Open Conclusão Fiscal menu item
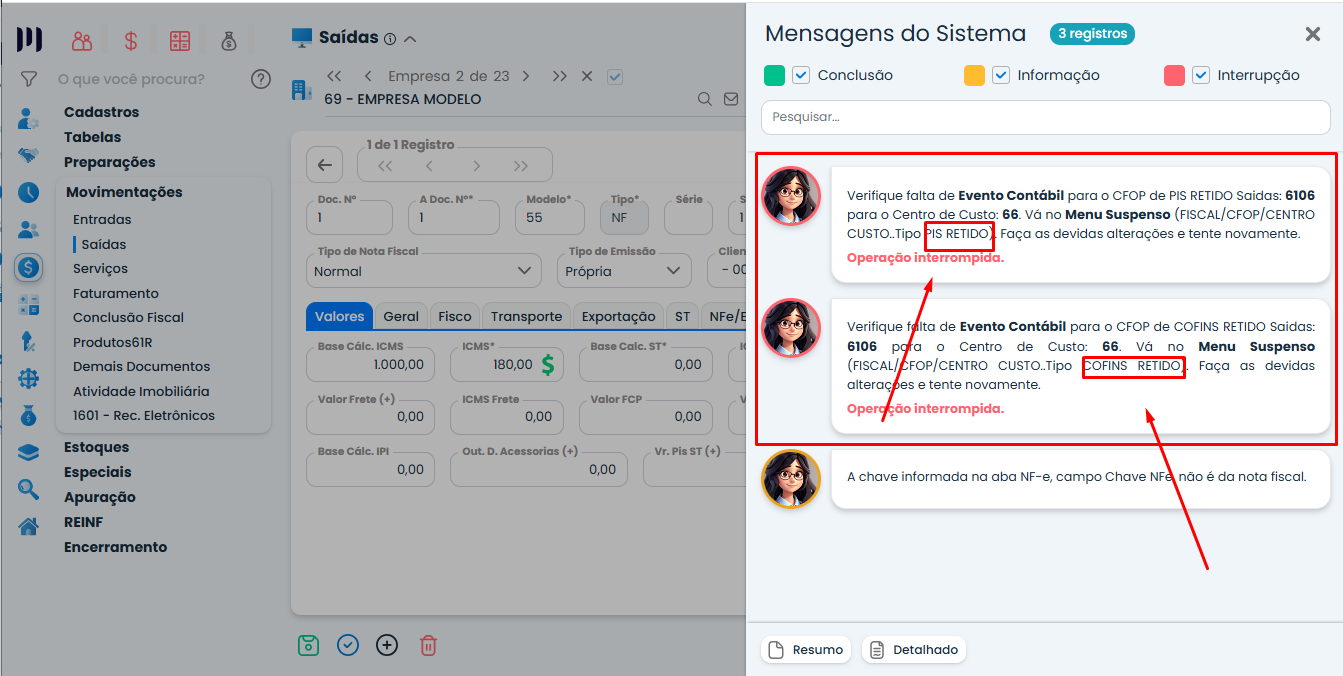Image resolution: width=1343 pixels, height=676 pixels. [x=128, y=317]
